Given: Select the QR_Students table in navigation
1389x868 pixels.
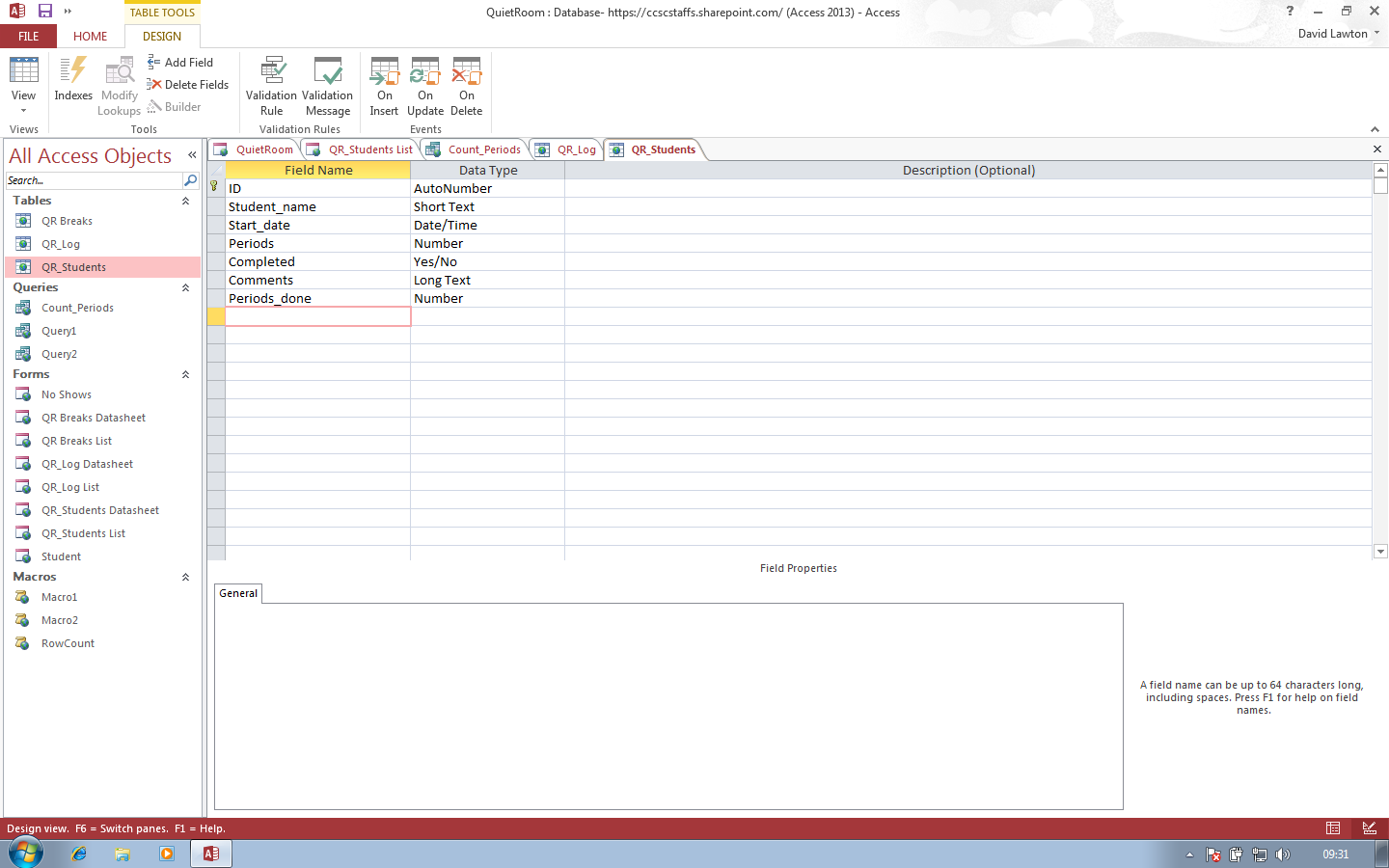Looking at the screenshot, I should point(102,267).
